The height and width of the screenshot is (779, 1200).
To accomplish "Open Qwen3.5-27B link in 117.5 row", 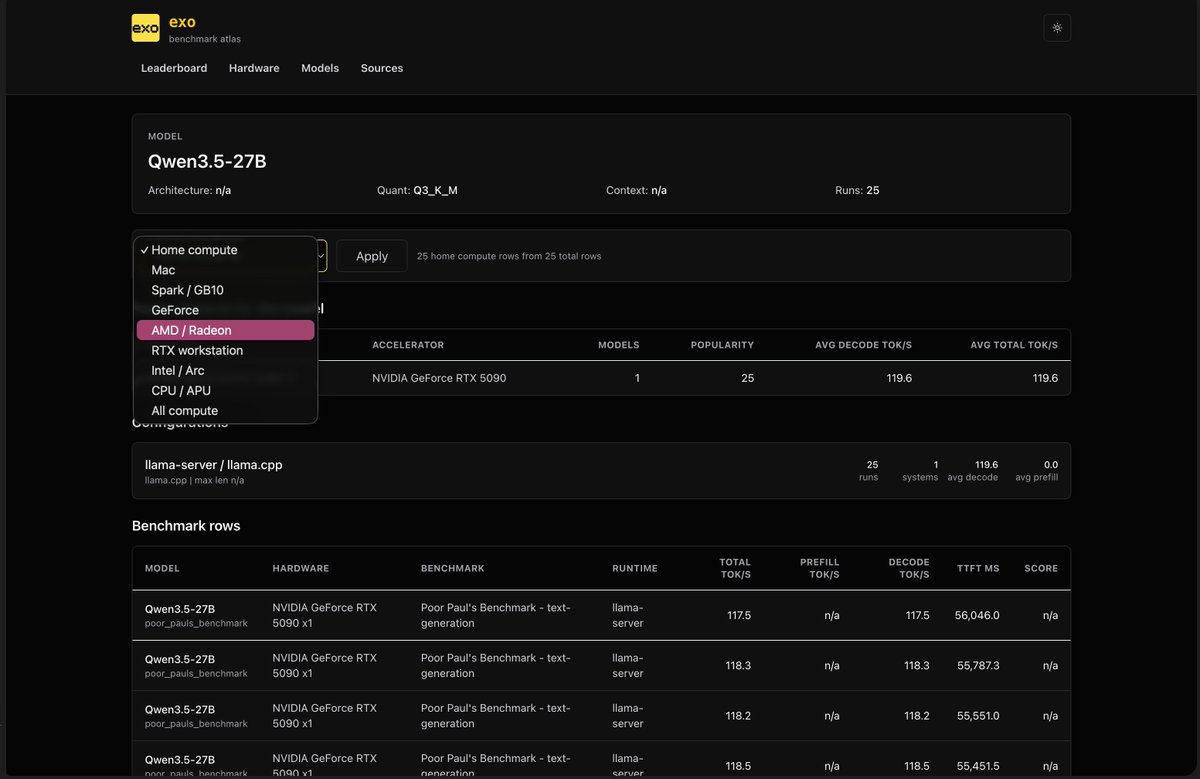I will click(180, 609).
